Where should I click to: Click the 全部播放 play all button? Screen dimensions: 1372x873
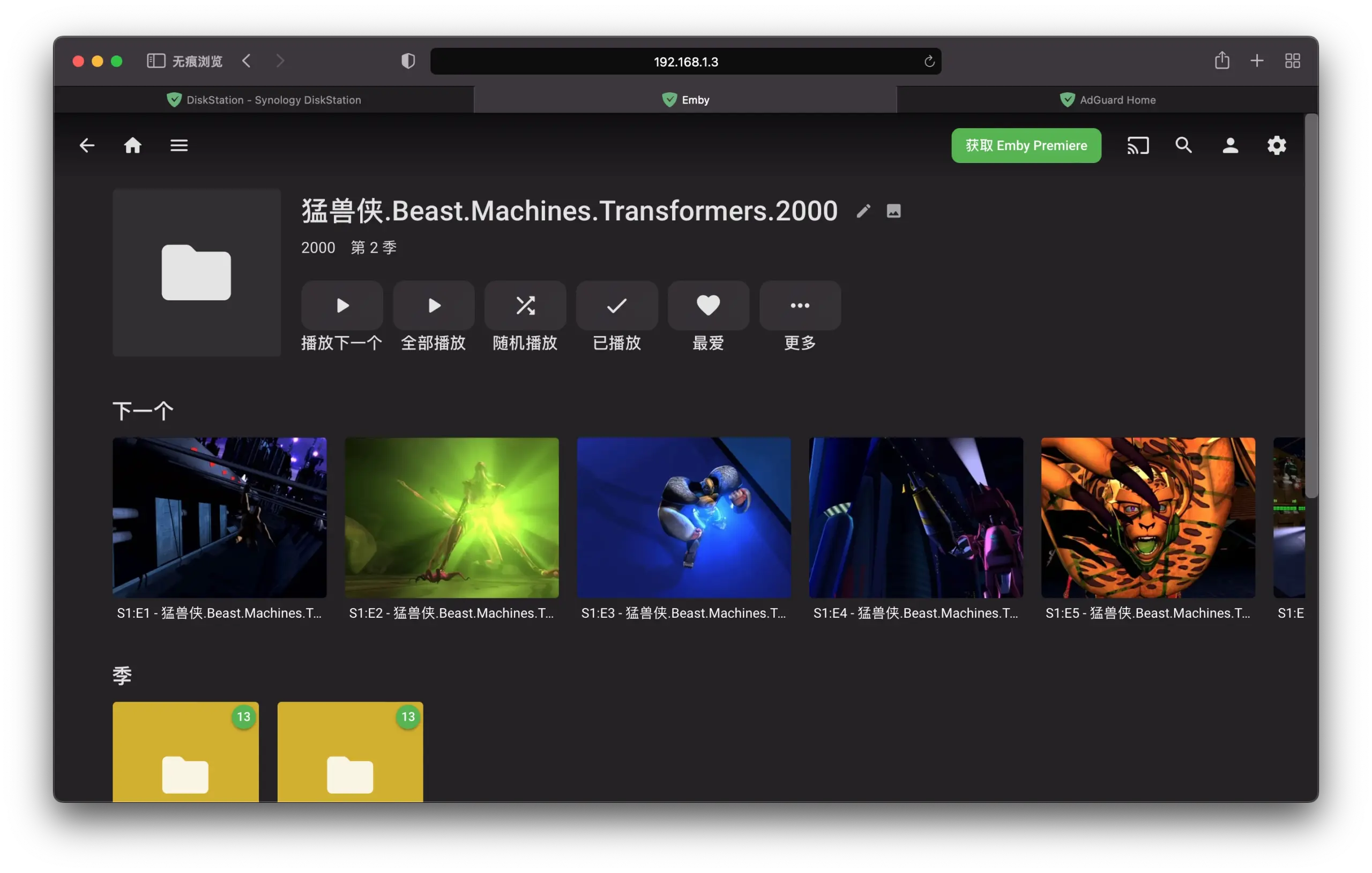click(434, 305)
